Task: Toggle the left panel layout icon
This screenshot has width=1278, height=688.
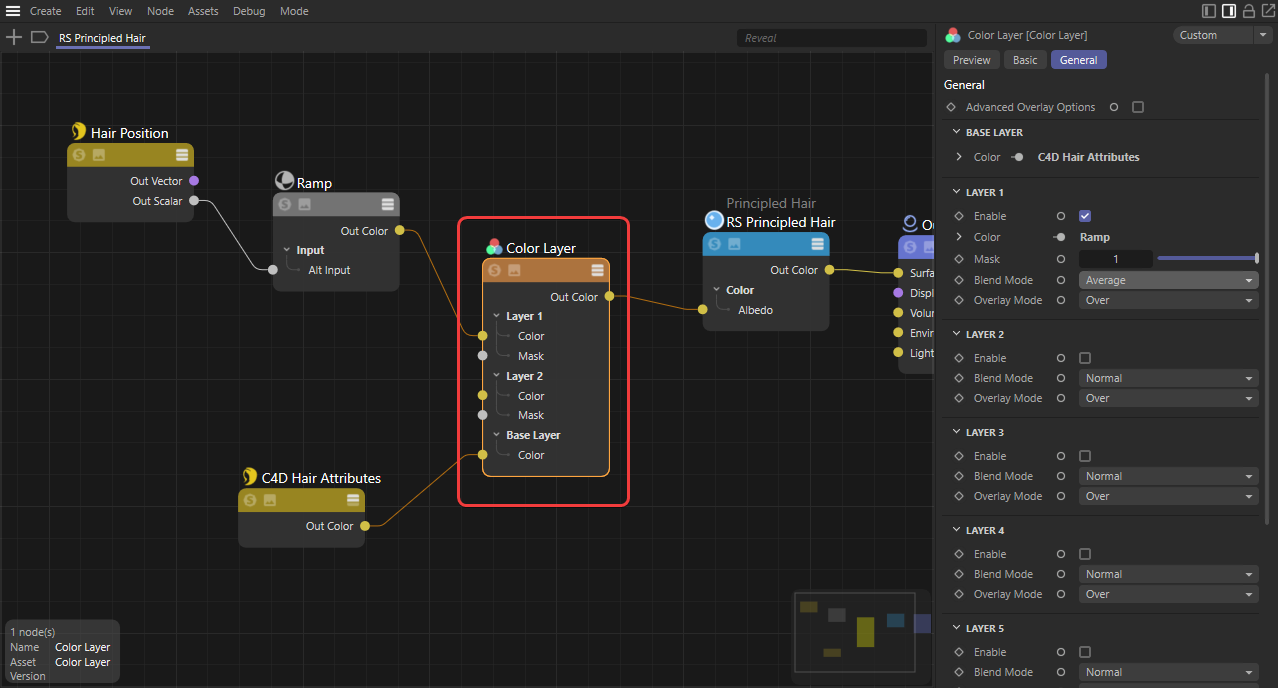Action: point(1209,11)
